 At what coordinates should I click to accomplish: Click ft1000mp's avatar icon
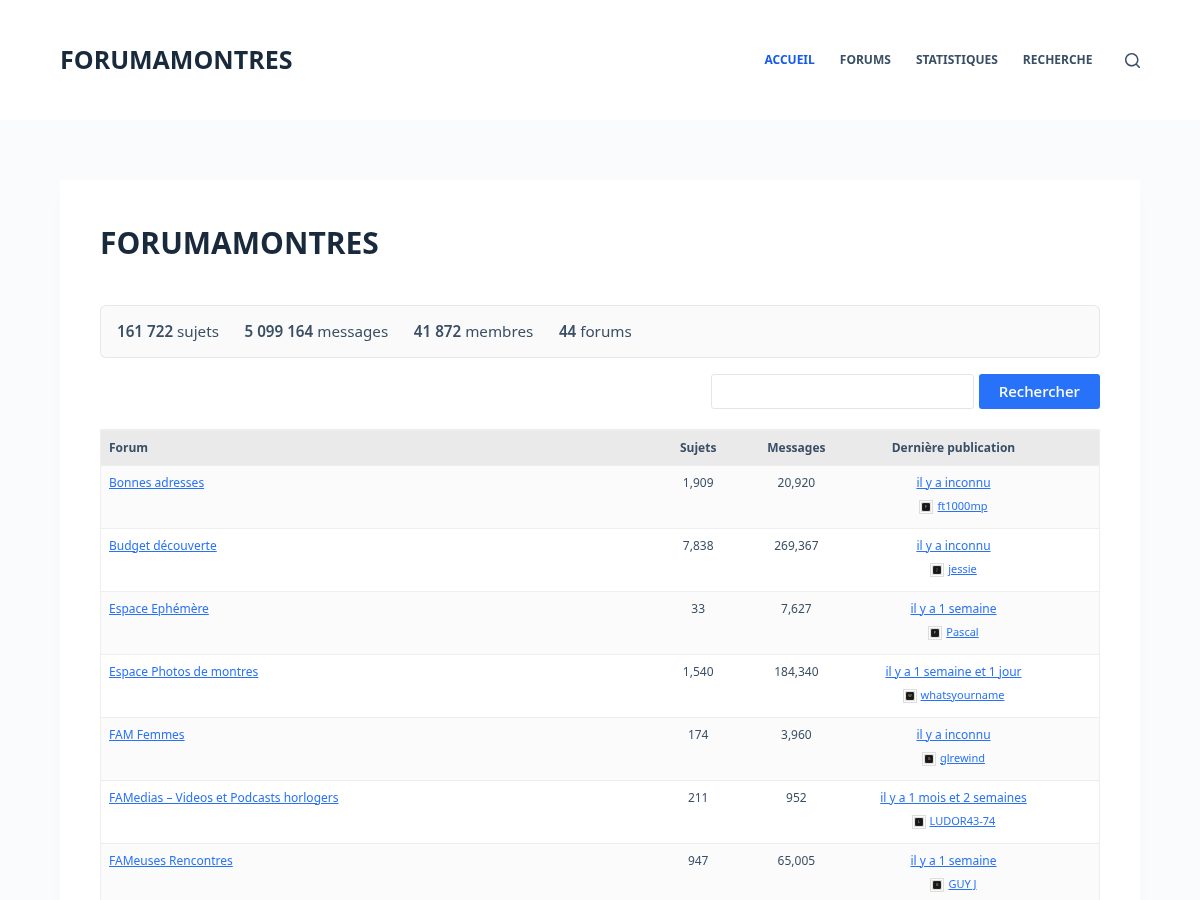pos(926,507)
